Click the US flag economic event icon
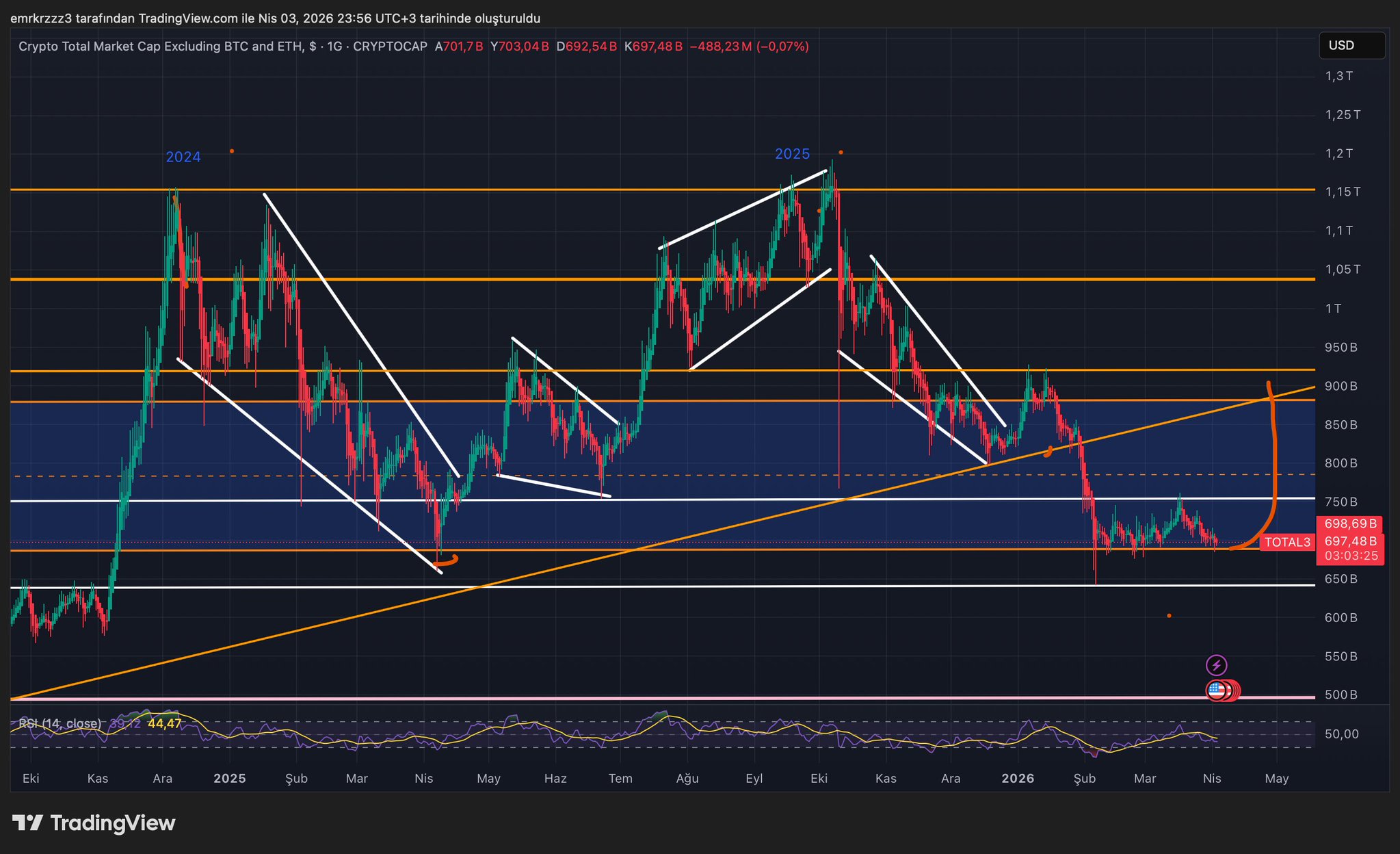 click(1215, 690)
